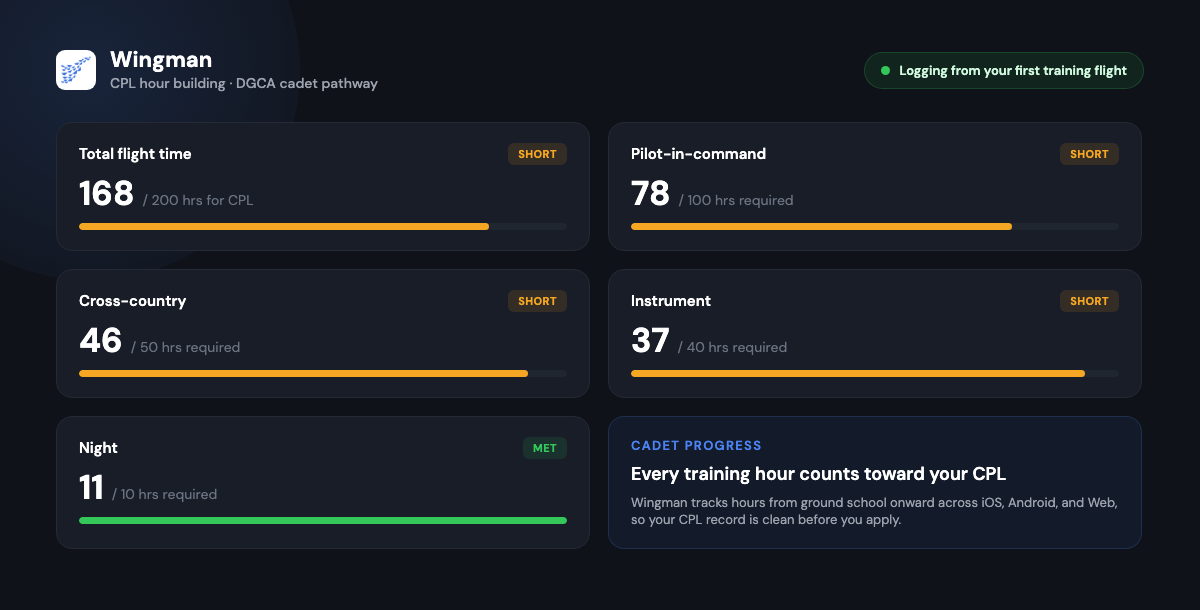Click the Wingman app logo icon
This screenshot has height=610, width=1200.
pyautogui.click(x=76, y=70)
